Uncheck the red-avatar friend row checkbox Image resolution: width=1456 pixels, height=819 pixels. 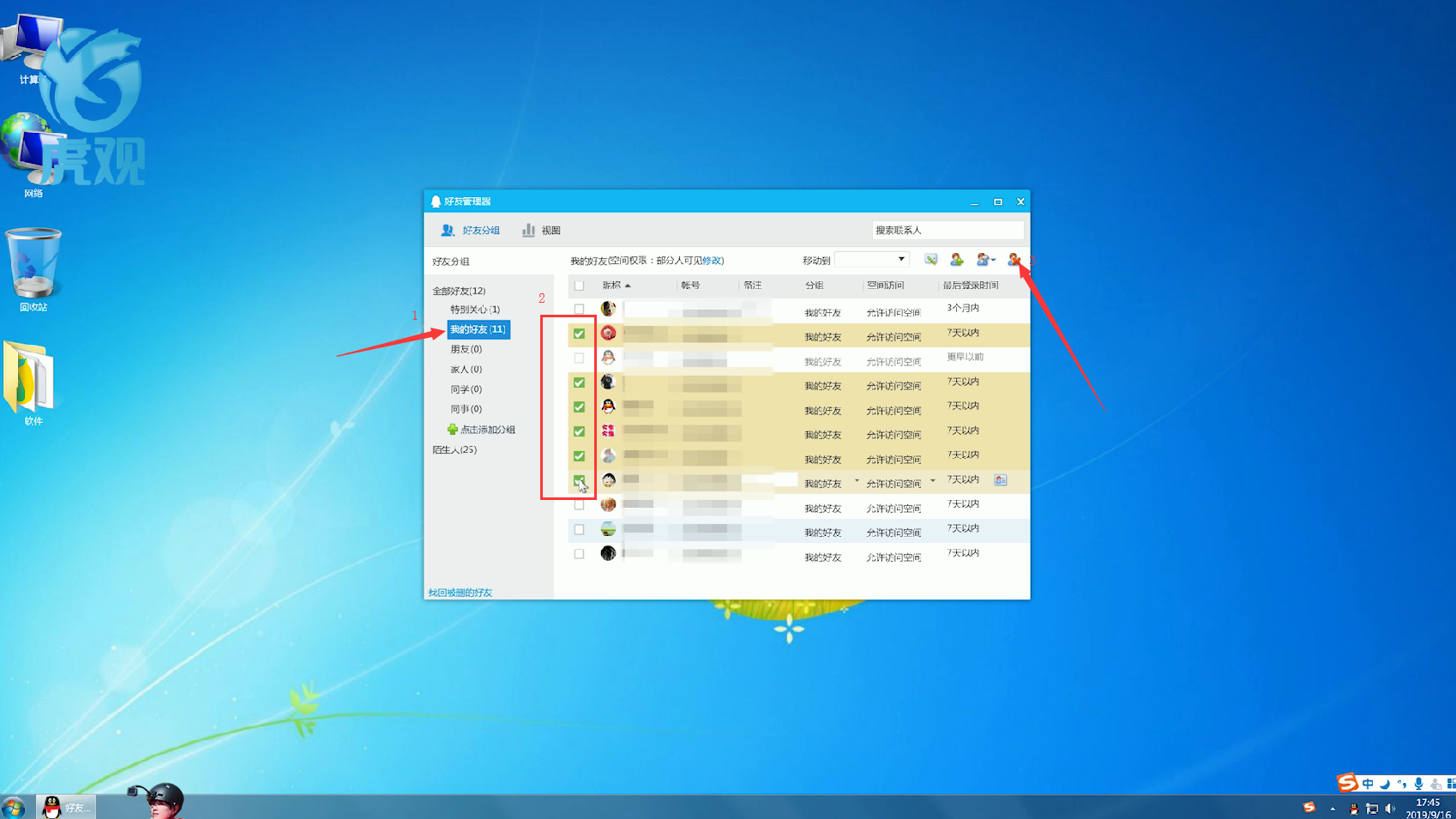(579, 334)
